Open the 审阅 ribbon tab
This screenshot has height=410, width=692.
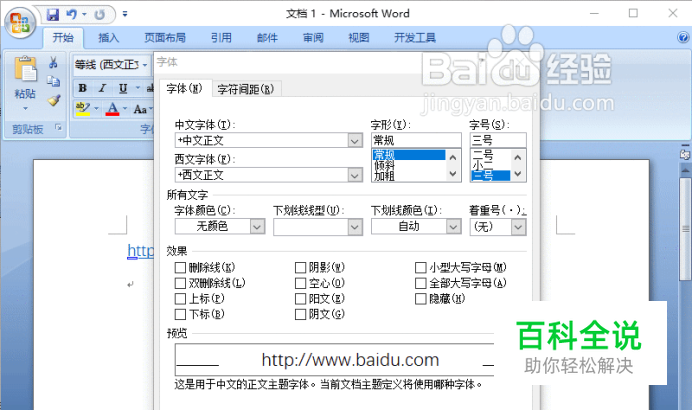313,38
